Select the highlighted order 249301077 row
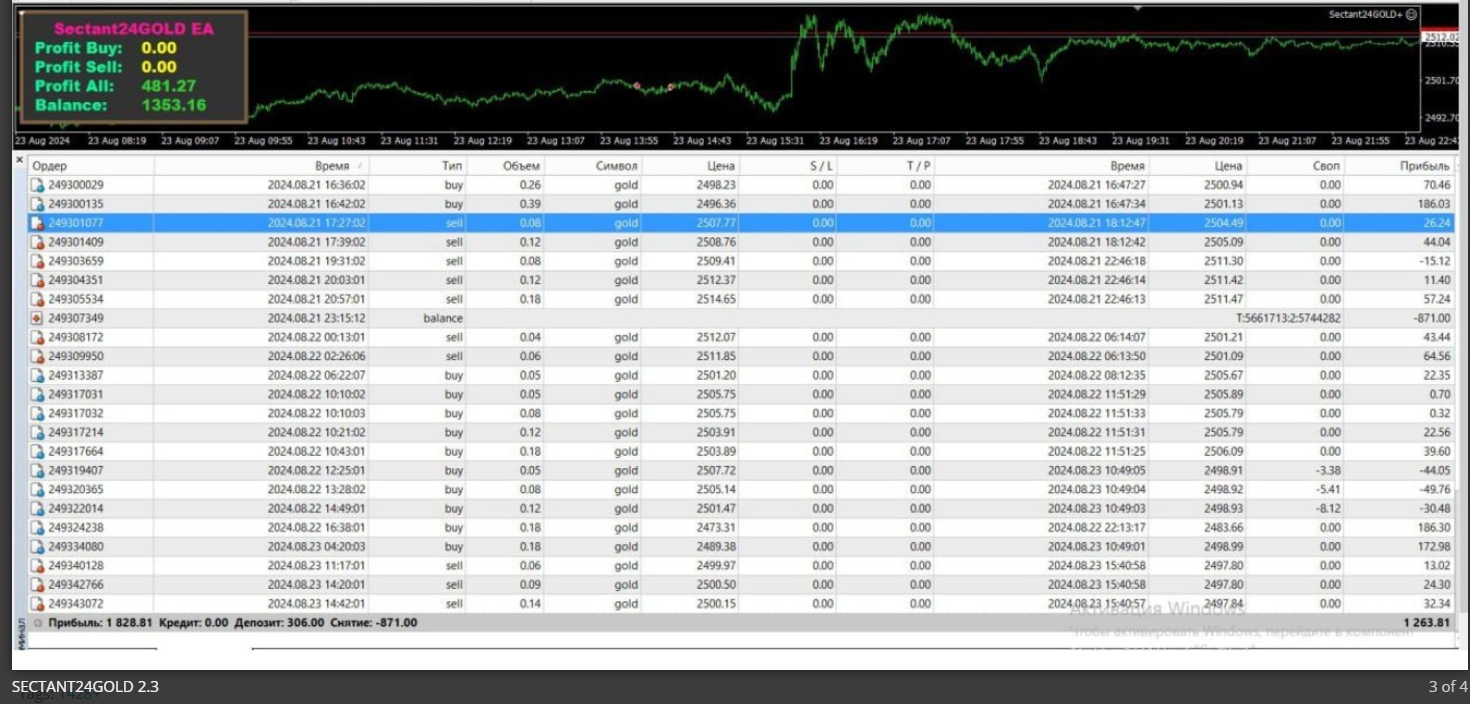Screen dimensions: 1470x704 click(x=700, y=223)
